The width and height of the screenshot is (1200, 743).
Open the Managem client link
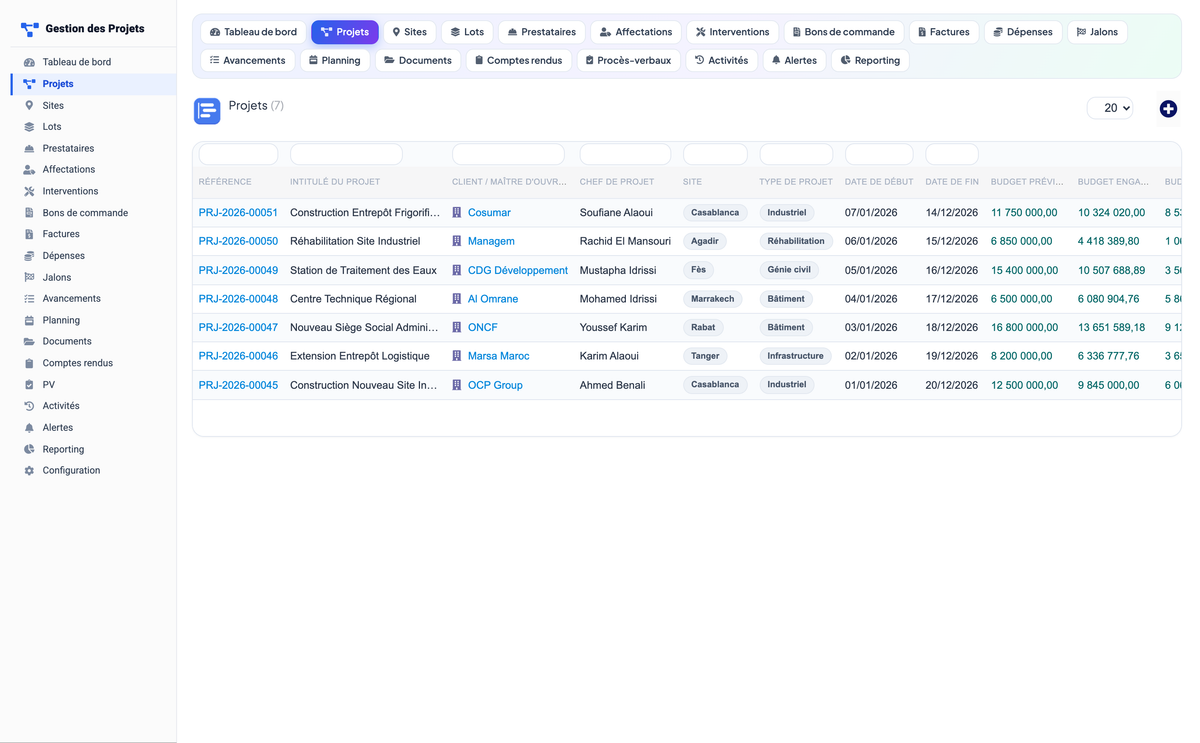pyautogui.click(x=491, y=241)
